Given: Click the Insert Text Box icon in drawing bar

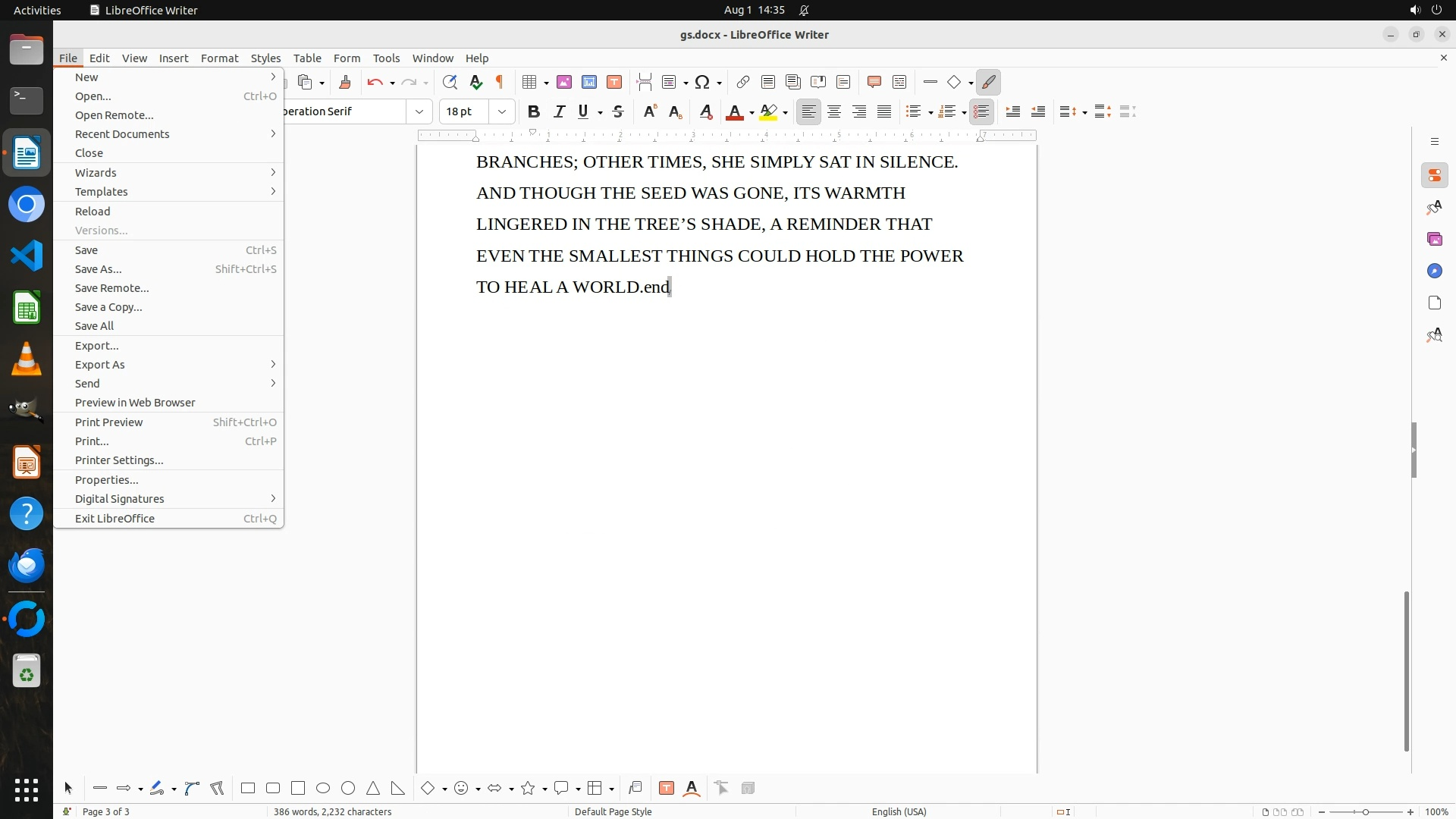Looking at the screenshot, I should pyautogui.click(x=667, y=788).
